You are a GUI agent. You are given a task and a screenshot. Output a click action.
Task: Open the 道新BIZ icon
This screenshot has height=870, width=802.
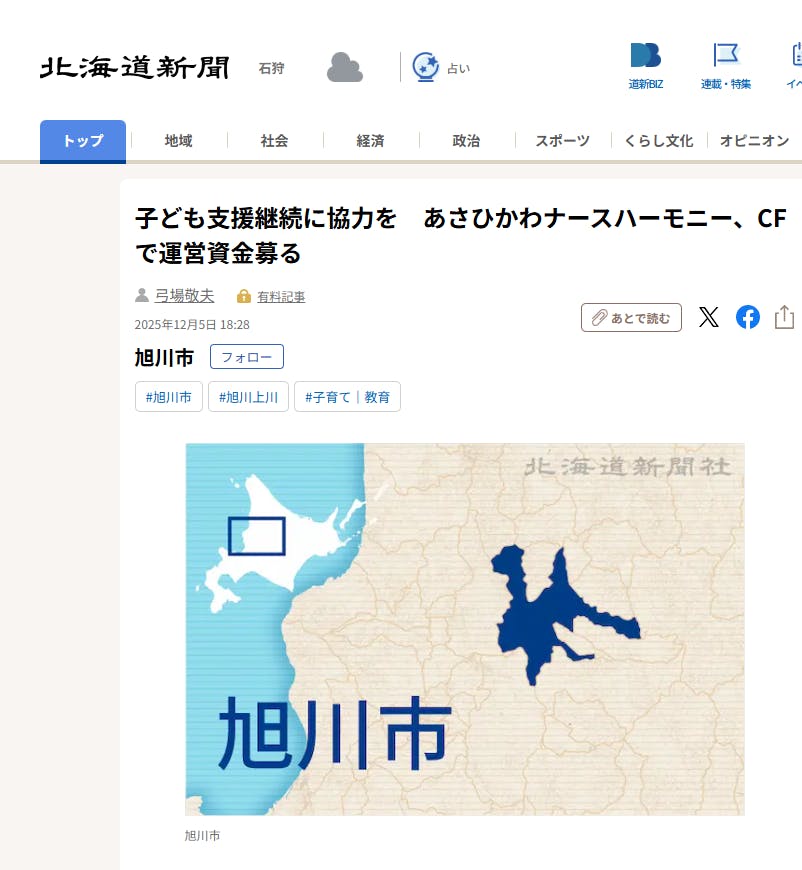point(645,55)
